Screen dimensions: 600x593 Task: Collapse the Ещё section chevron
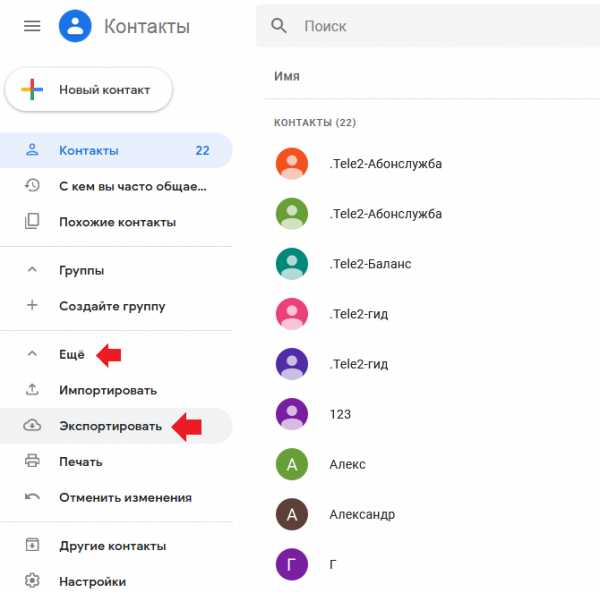click(32, 354)
